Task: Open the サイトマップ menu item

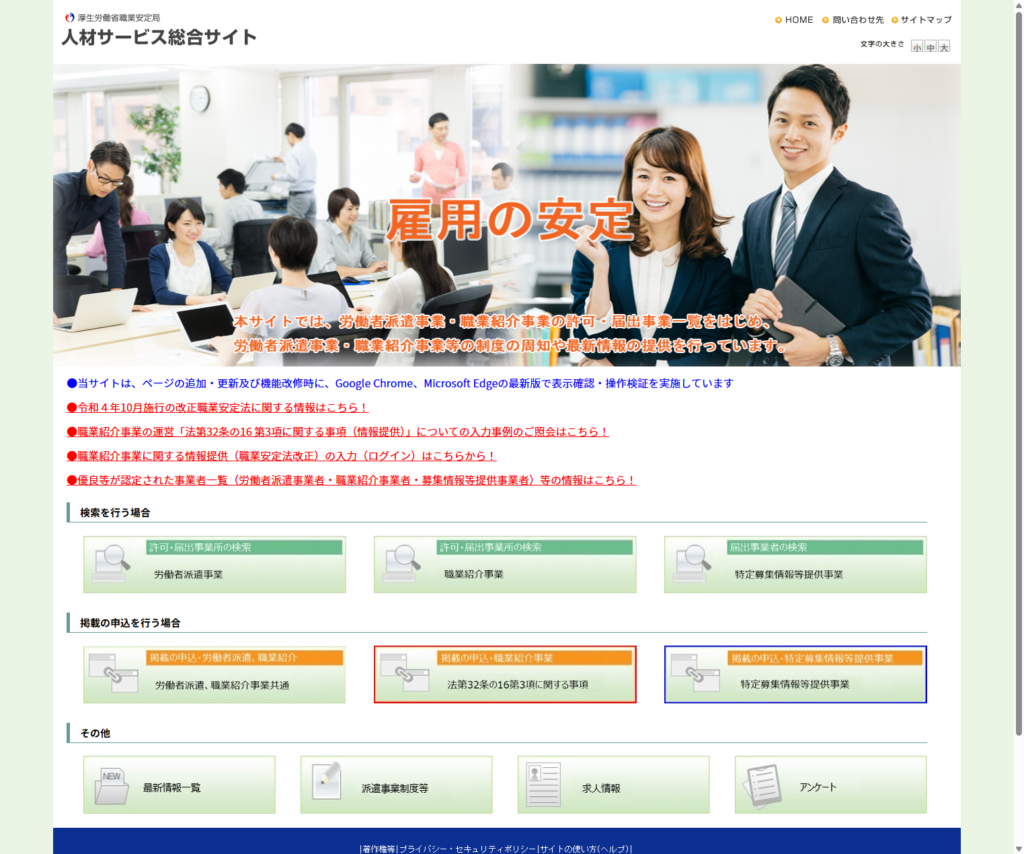Action: [x=925, y=20]
